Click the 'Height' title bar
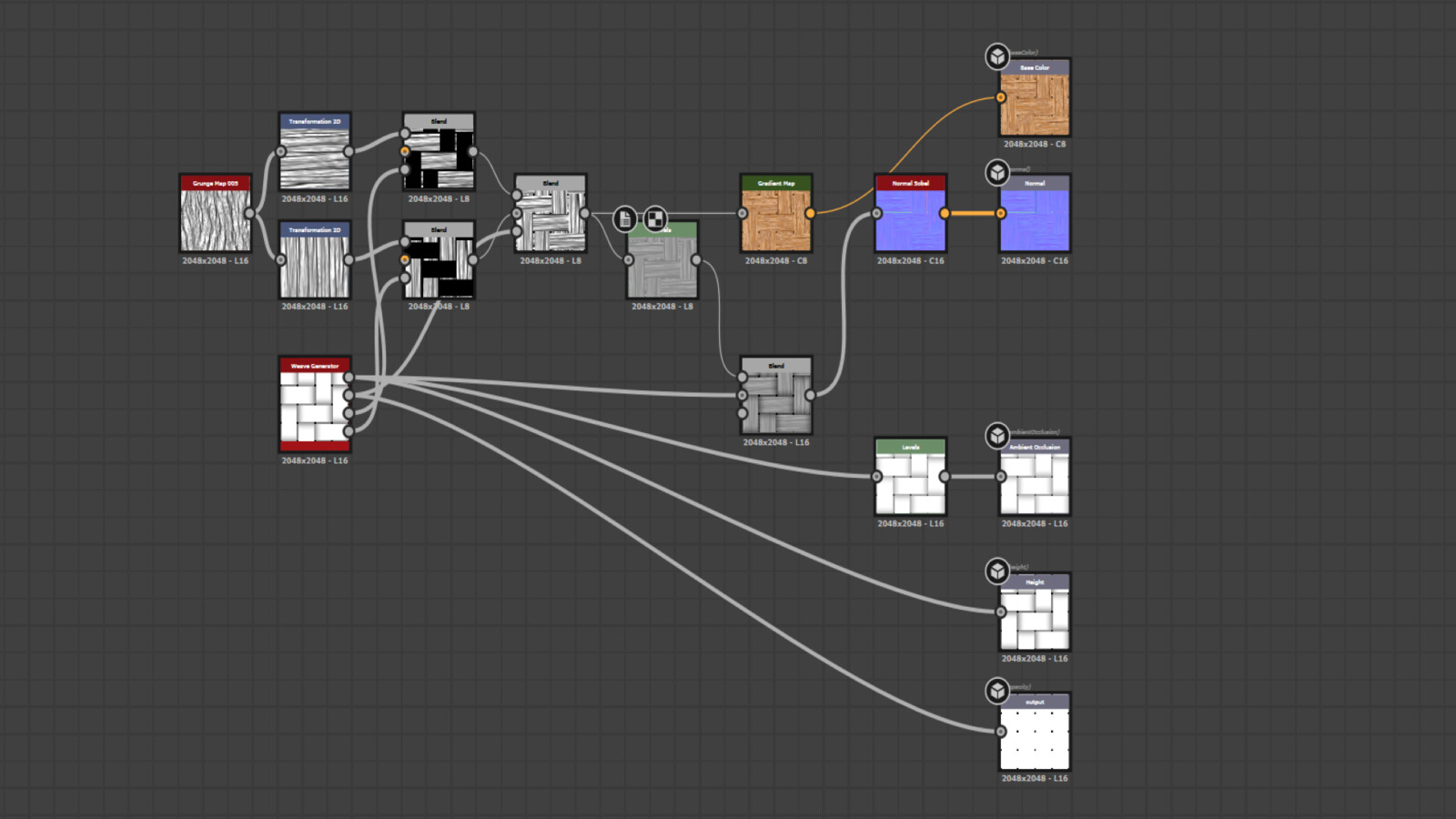The height and width of the screenshot is (819, 1456). (1035, 581)
